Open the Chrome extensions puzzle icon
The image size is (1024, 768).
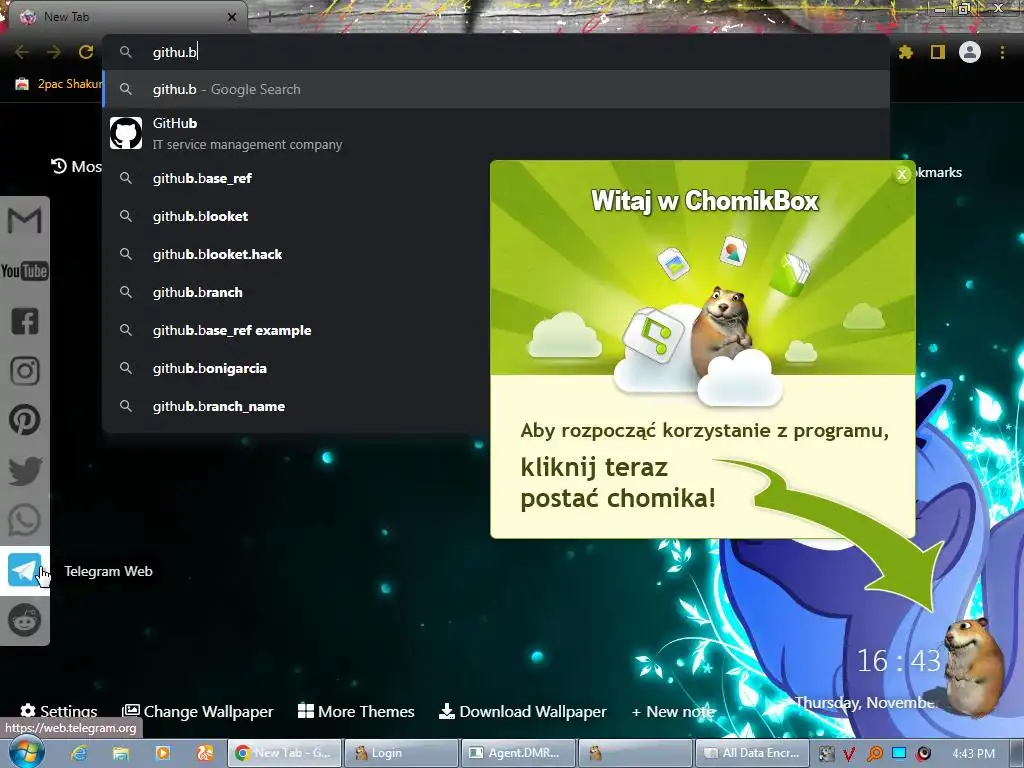pyautogui.click(x=905, y=52)
